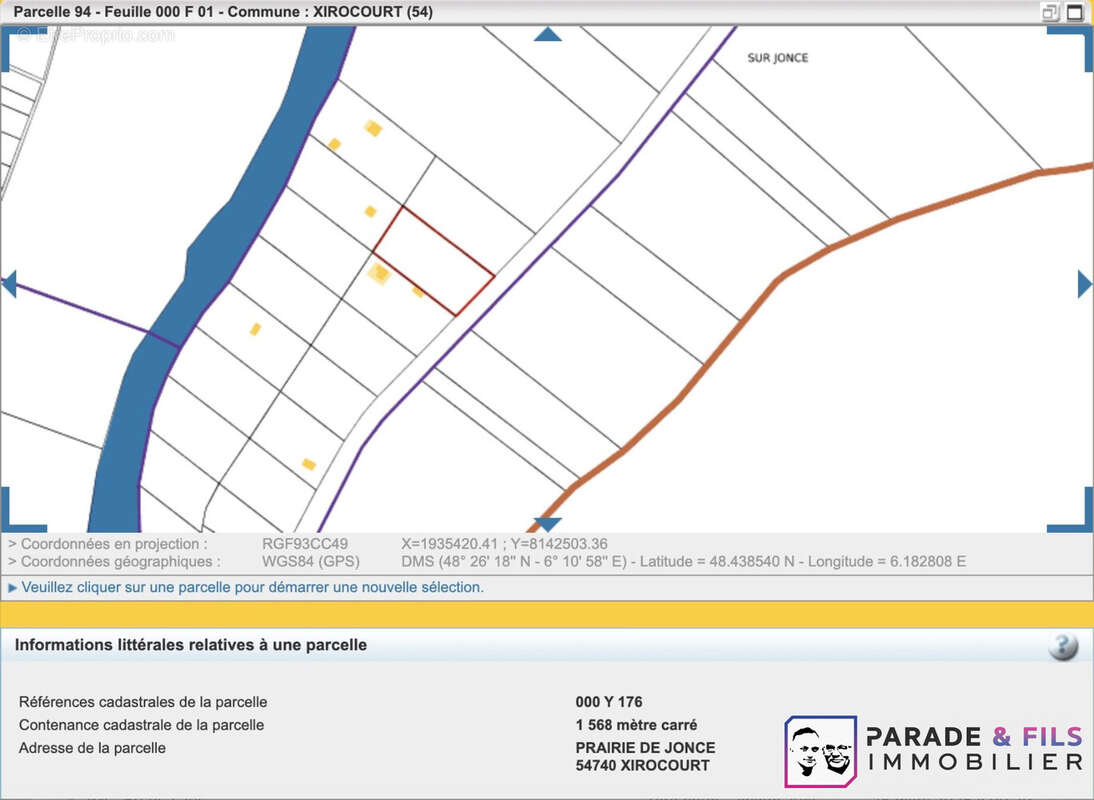Open help with the question mark icon

click(1062, 647)
